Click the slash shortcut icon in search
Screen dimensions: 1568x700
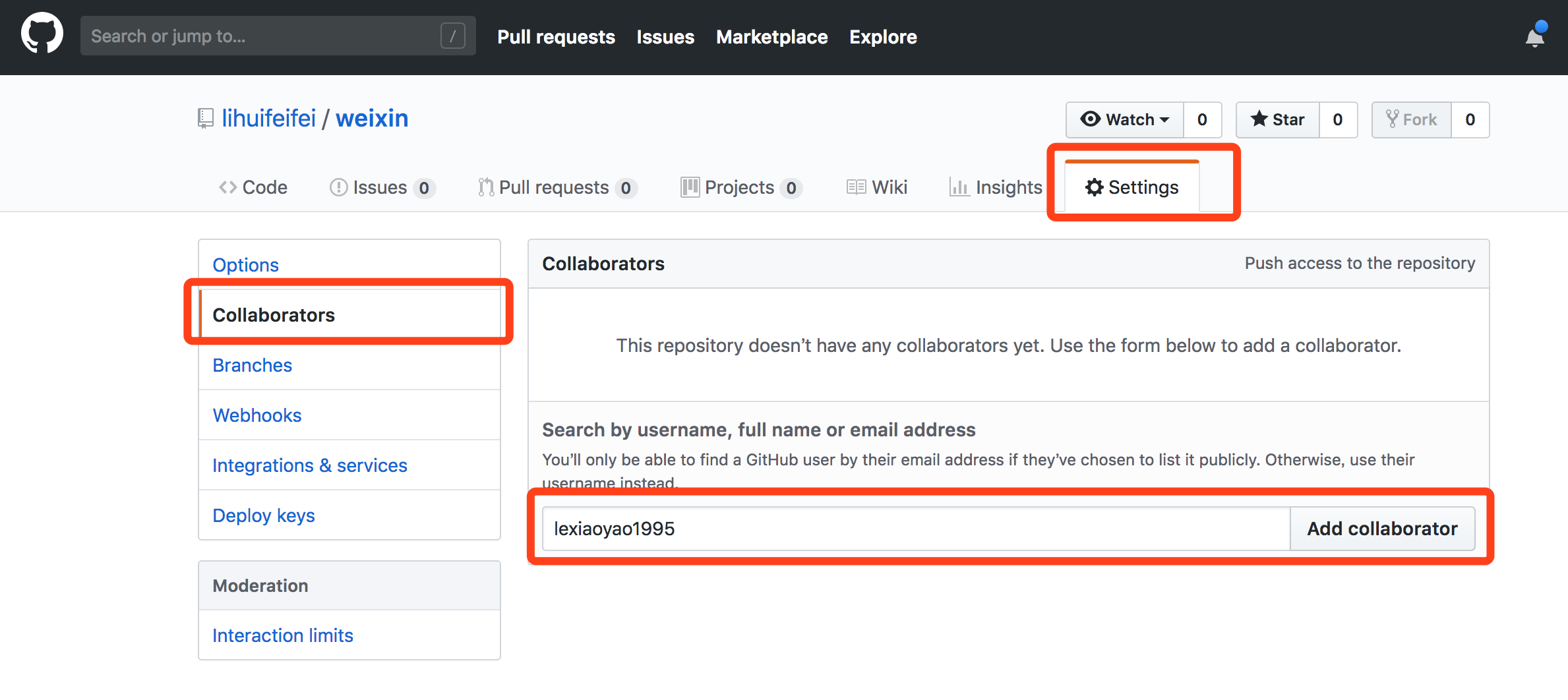tap(453, 36)
